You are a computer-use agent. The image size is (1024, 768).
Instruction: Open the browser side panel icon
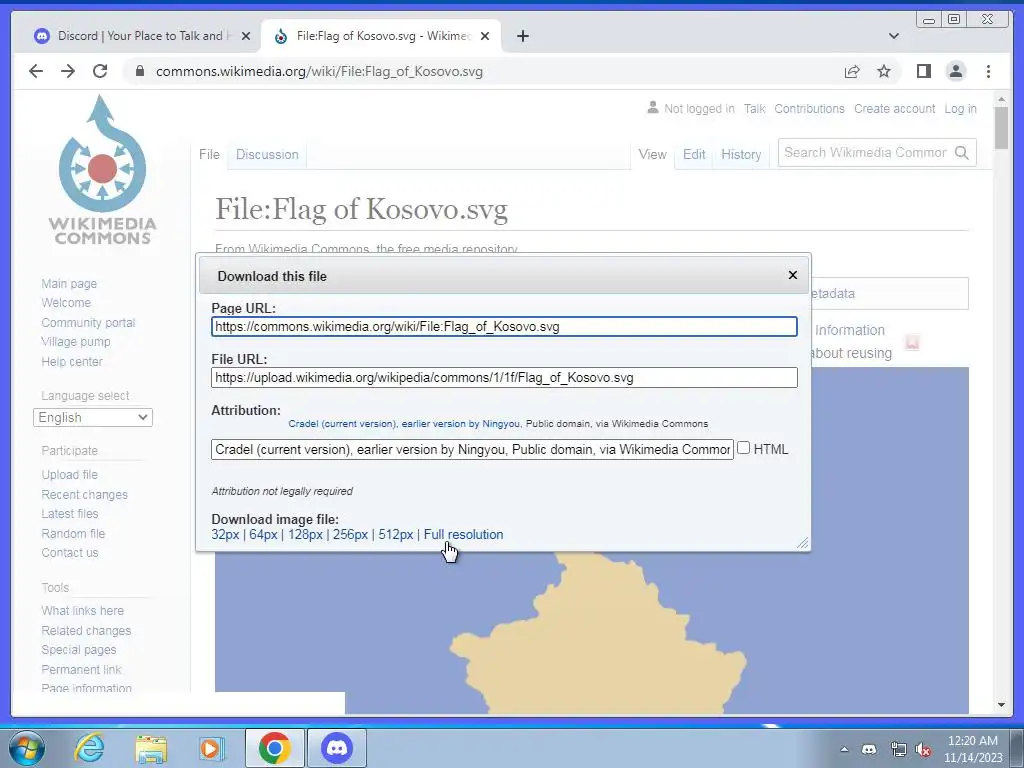click(923, 71)
